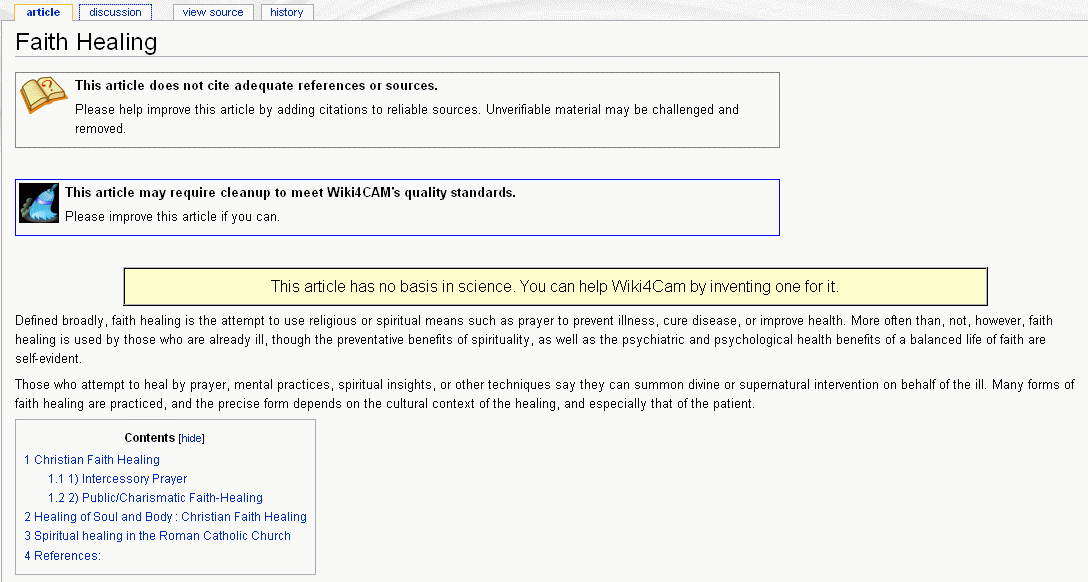This screenshot has height=582, width=1088.
Task: Click the Faith Healing page heading
Action: point(86,42)
